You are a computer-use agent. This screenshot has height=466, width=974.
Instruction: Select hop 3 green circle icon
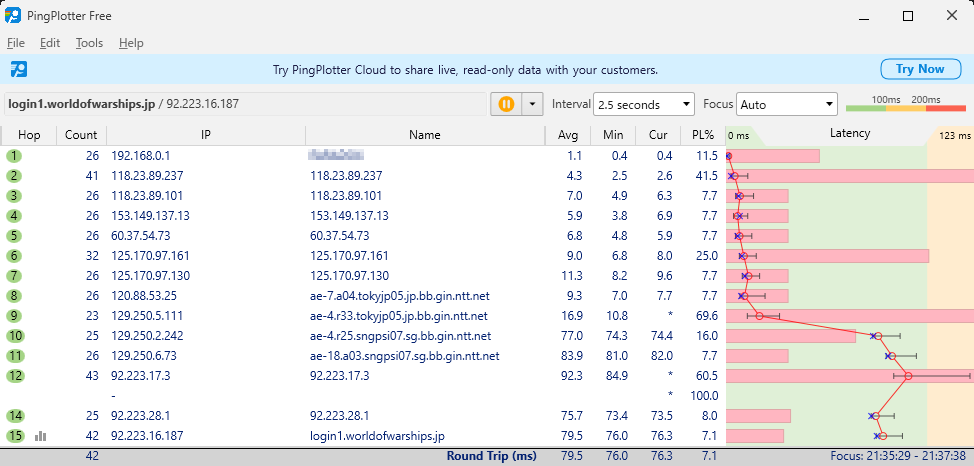(x=14, y=196)
